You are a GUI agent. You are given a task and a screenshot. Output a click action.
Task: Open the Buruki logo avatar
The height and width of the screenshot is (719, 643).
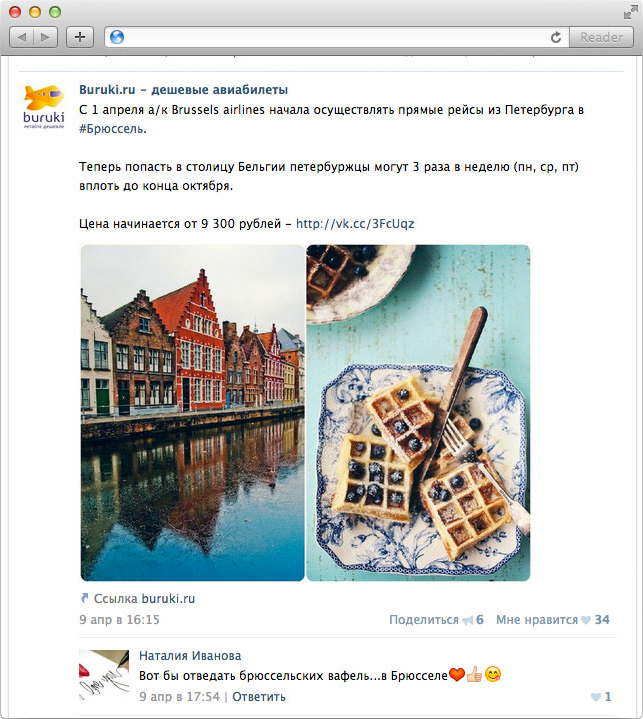coord(43,107)
